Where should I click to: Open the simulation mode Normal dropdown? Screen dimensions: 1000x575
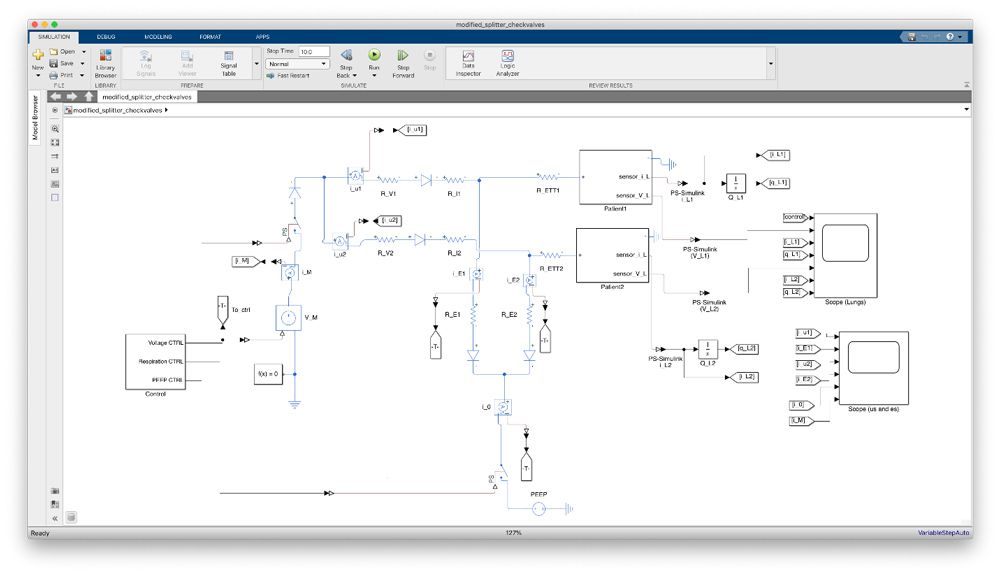(x=297, y=63)
